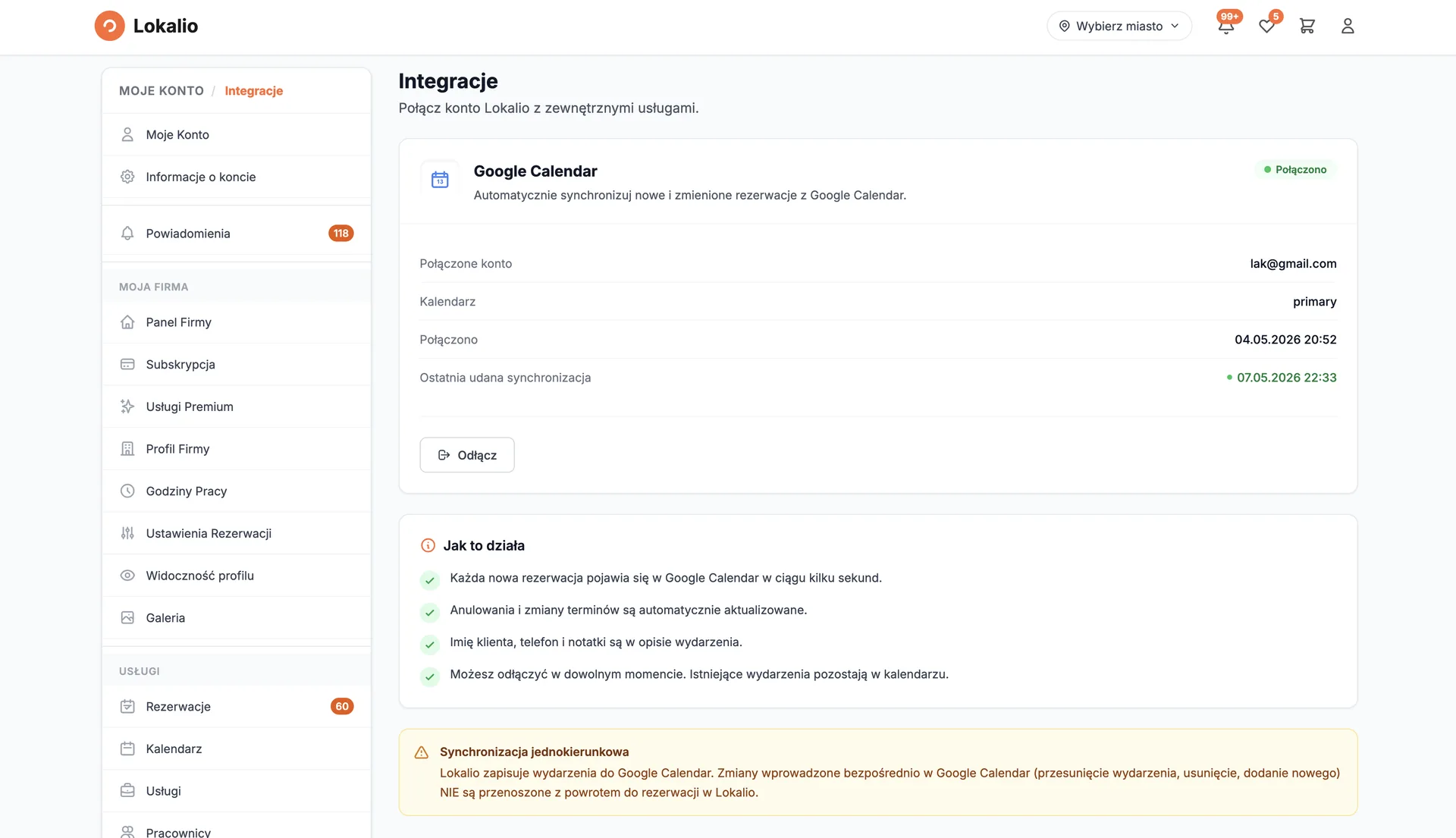Click the connected email lak@gmail.com
Viewport: 1456px width, 838px height.
click(x=1294, y=264)
